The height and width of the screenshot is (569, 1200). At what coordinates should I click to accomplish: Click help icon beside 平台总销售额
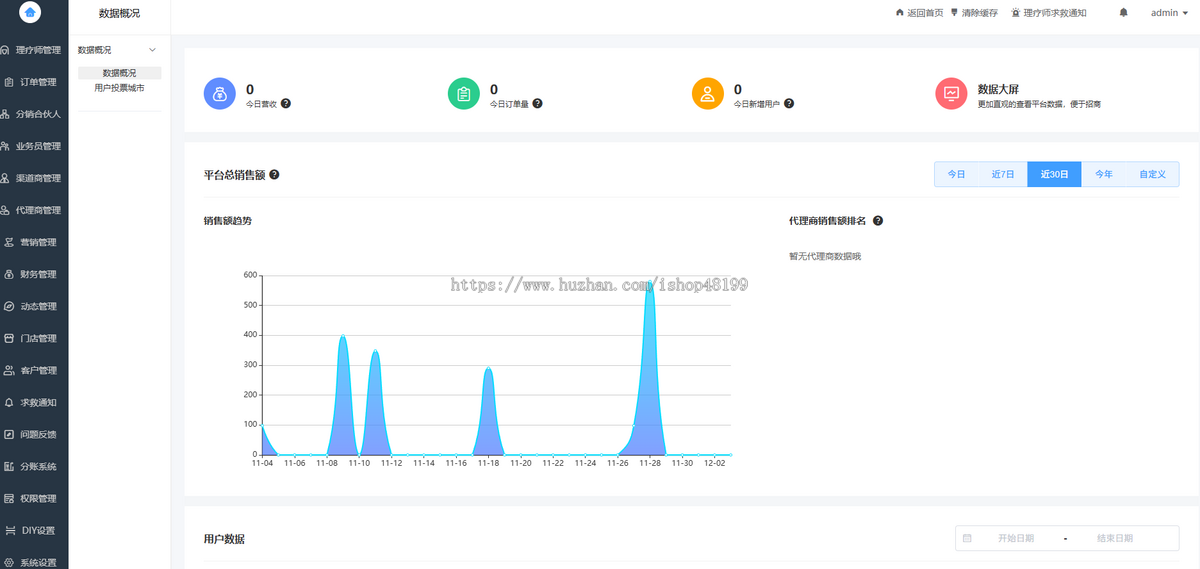click(x=274, y=174)
